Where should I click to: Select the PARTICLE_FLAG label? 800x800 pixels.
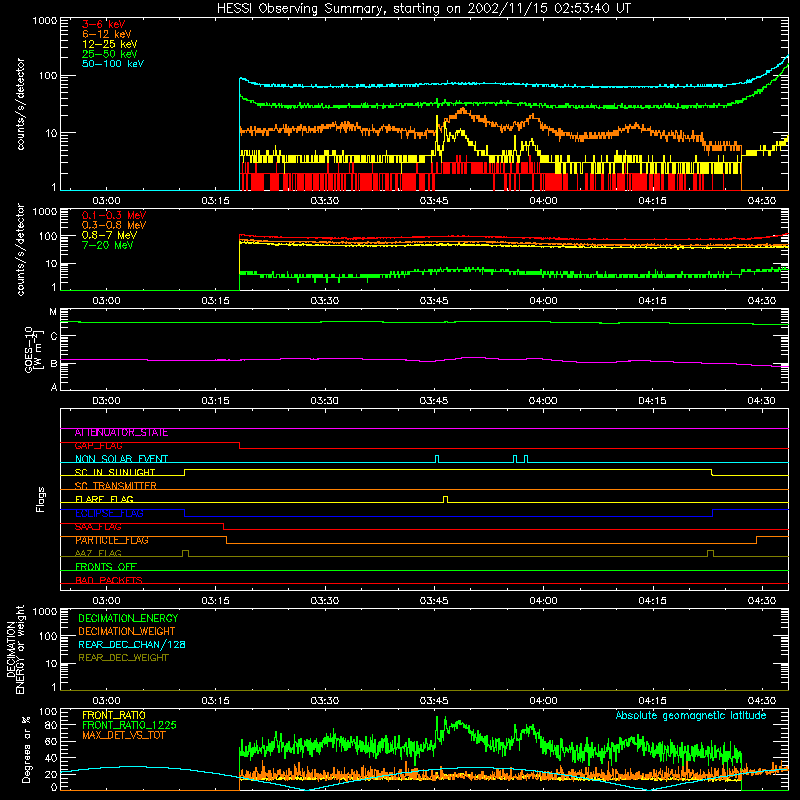(x=112, y=540)
